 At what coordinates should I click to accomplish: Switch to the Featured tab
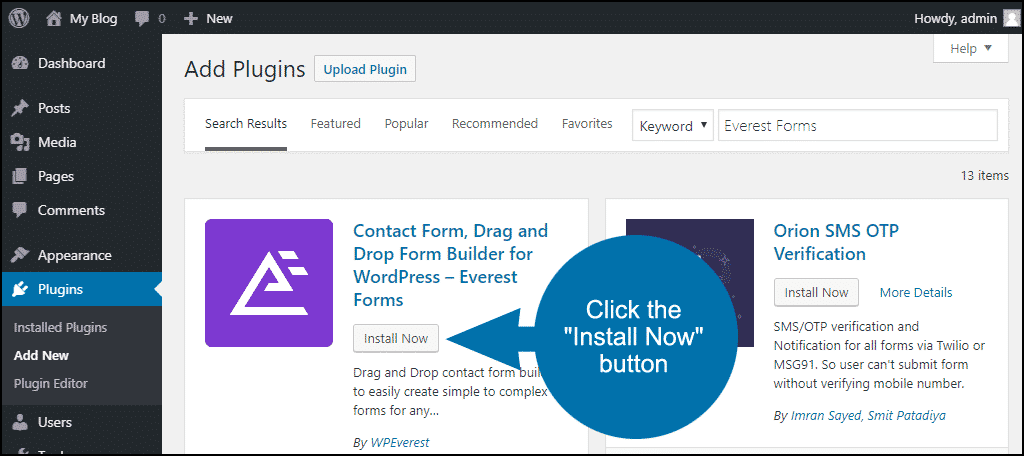coord(336,123)
